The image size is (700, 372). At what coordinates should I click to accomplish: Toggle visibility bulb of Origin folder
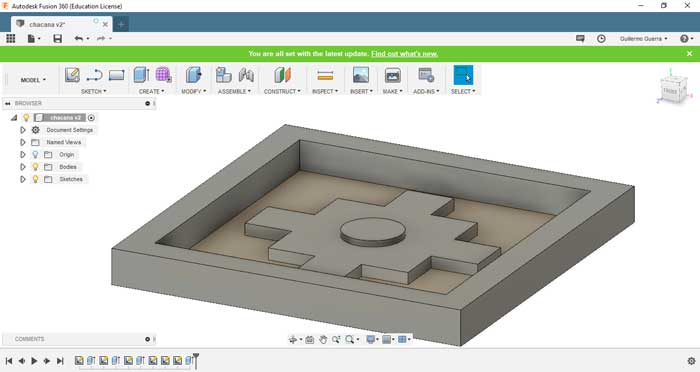[35, 155]
